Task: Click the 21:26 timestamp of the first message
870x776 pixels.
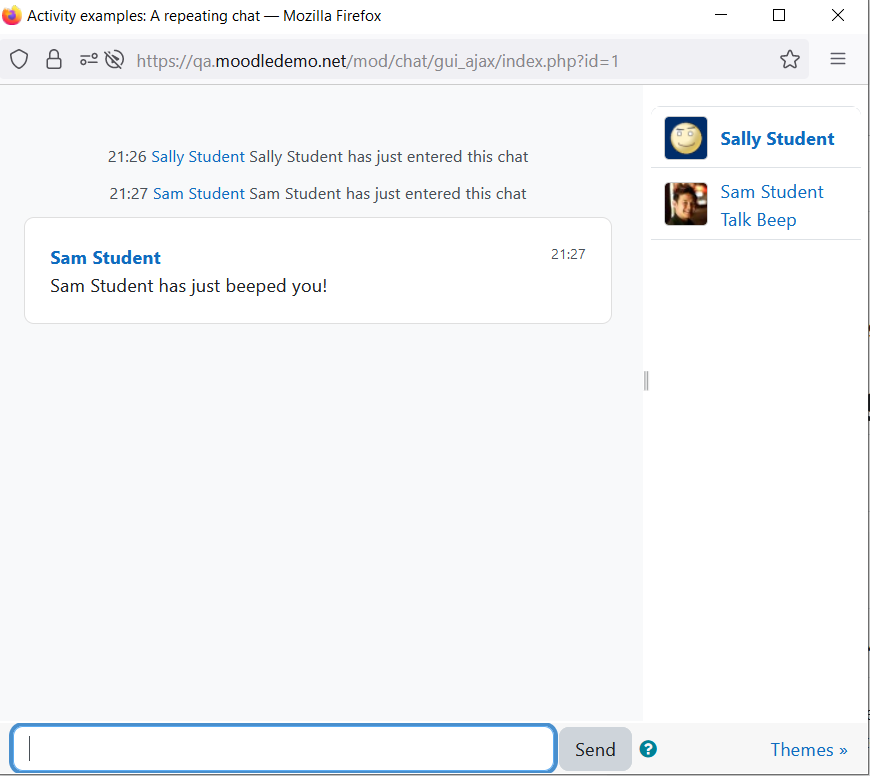Action: point(127,156)
